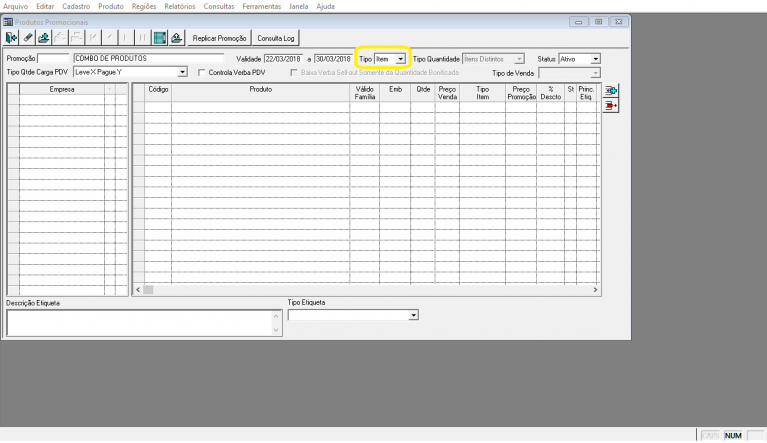Image resolution: width=767 pixels, height=443 pixels.
Task: Open the Regiões menu
Action: 144,6
